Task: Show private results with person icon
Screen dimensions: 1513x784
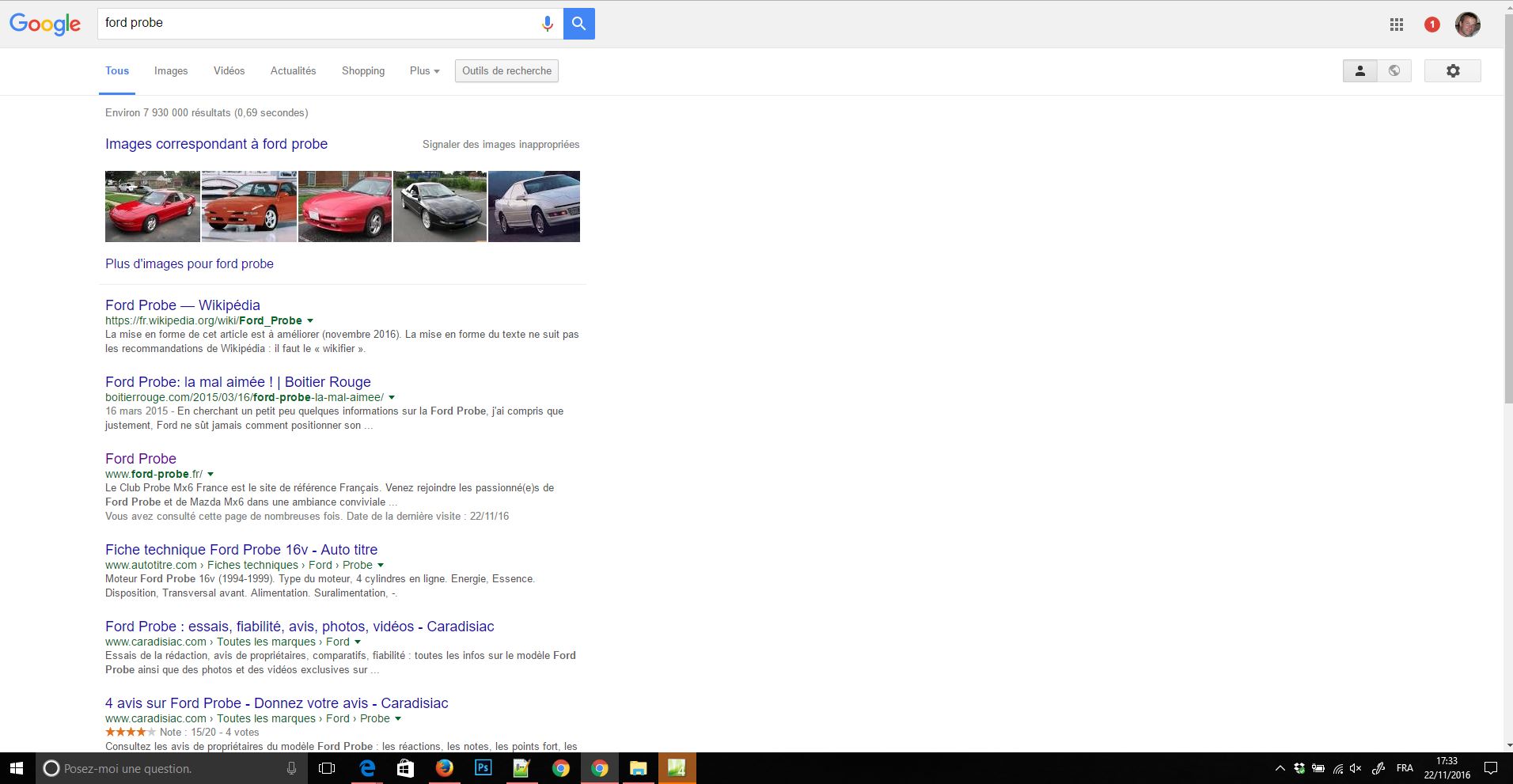Action: tap(1360, 70)
